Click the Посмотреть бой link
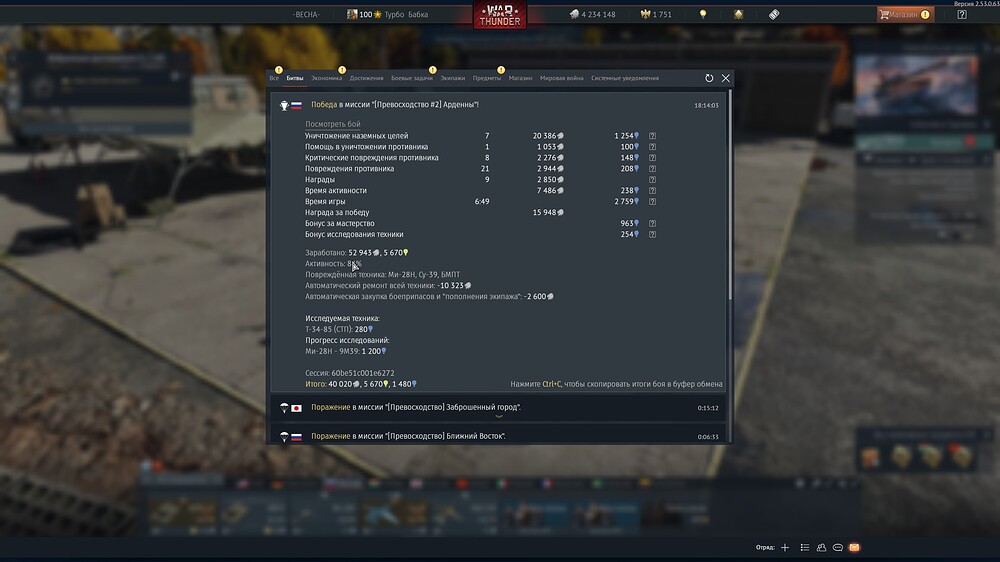 tap(332, 124)
